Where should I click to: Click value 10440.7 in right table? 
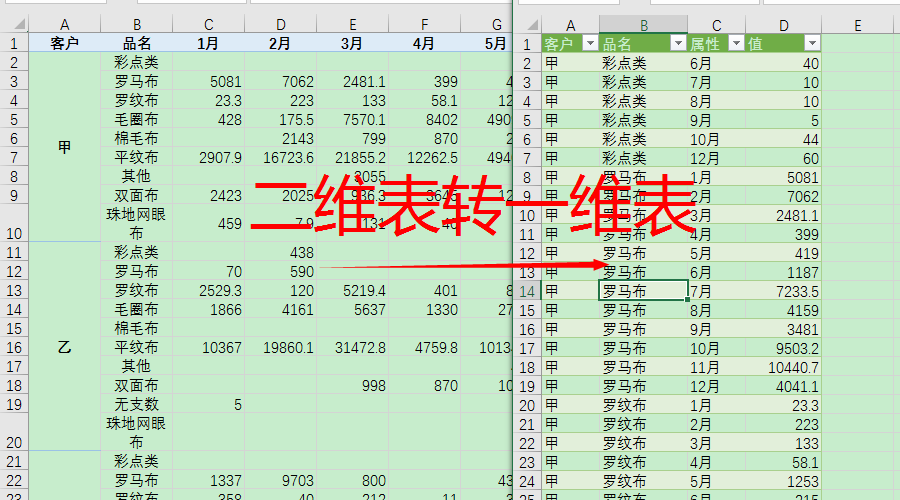[x=783, y=367]
